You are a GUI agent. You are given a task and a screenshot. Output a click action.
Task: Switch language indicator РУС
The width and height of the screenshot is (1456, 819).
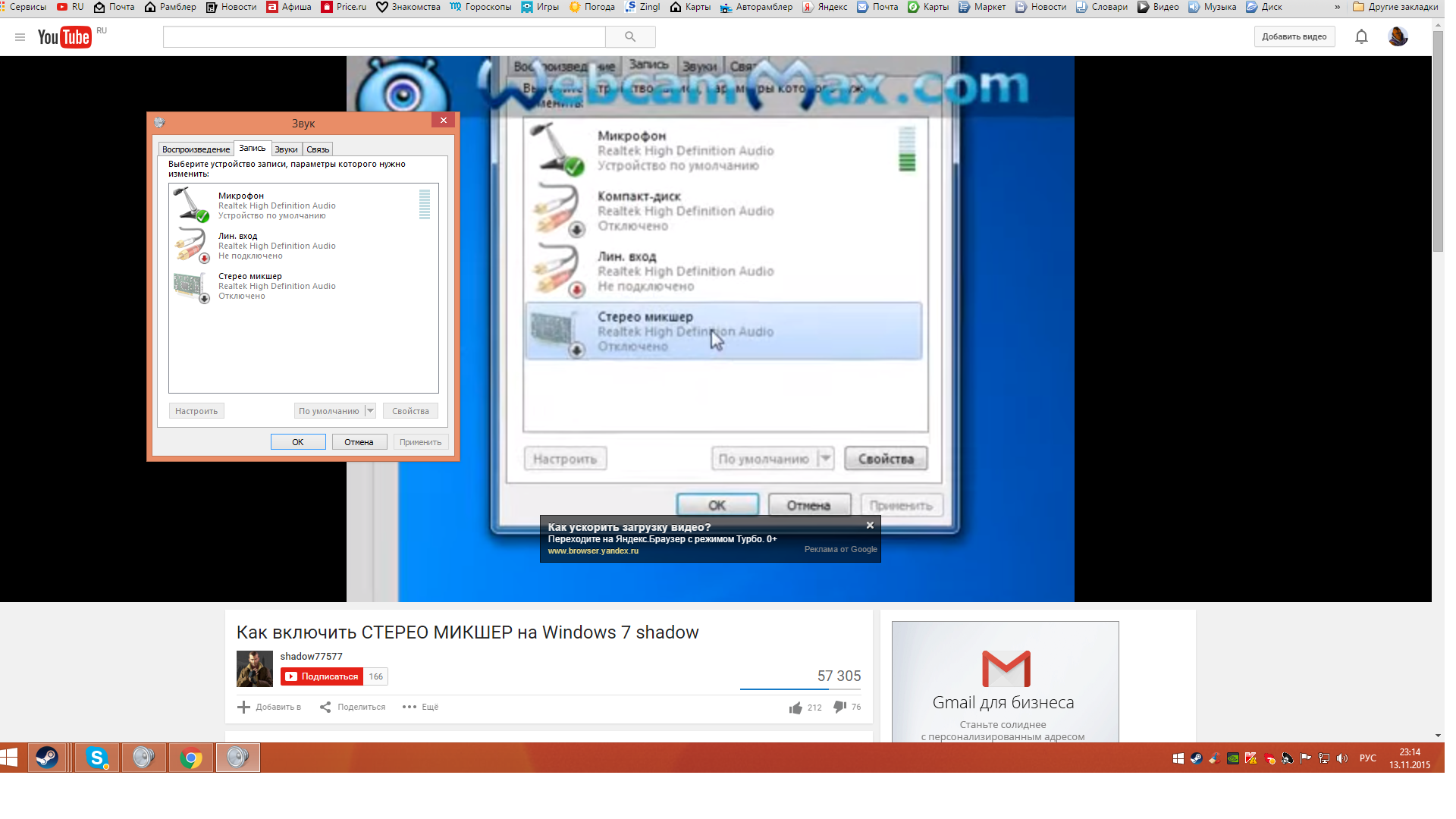click(x=1367, y=758)
